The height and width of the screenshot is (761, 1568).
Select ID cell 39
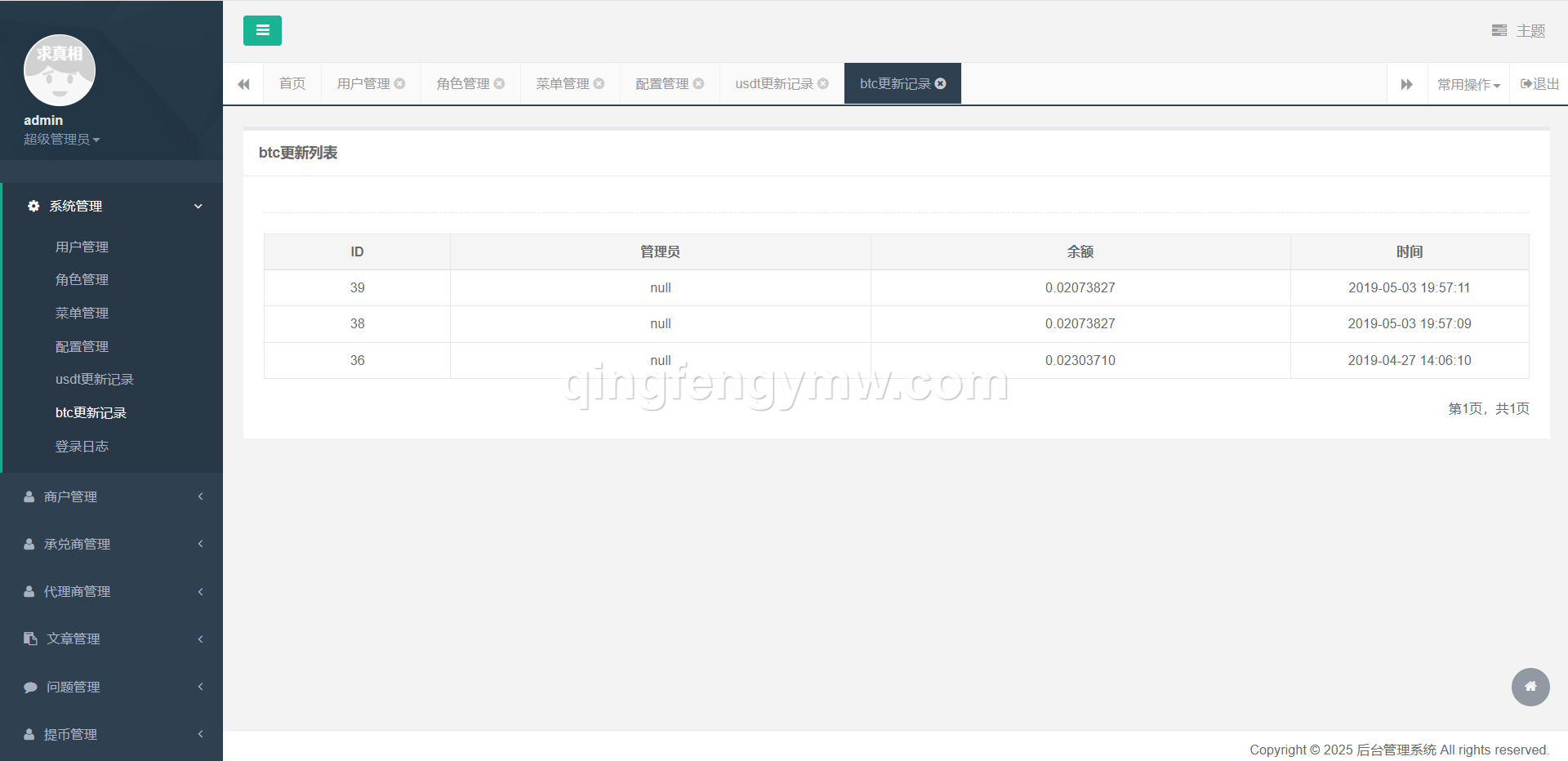[x=357, y=287]
